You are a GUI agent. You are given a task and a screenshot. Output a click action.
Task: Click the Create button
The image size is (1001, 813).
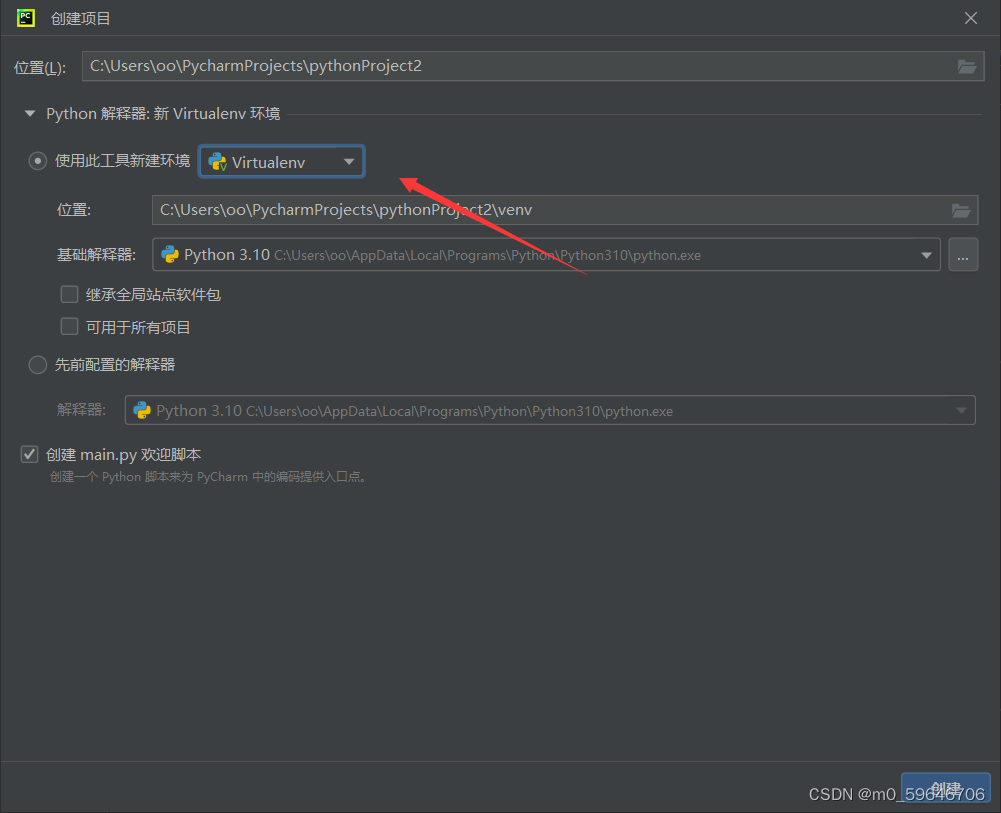[945, 789]
